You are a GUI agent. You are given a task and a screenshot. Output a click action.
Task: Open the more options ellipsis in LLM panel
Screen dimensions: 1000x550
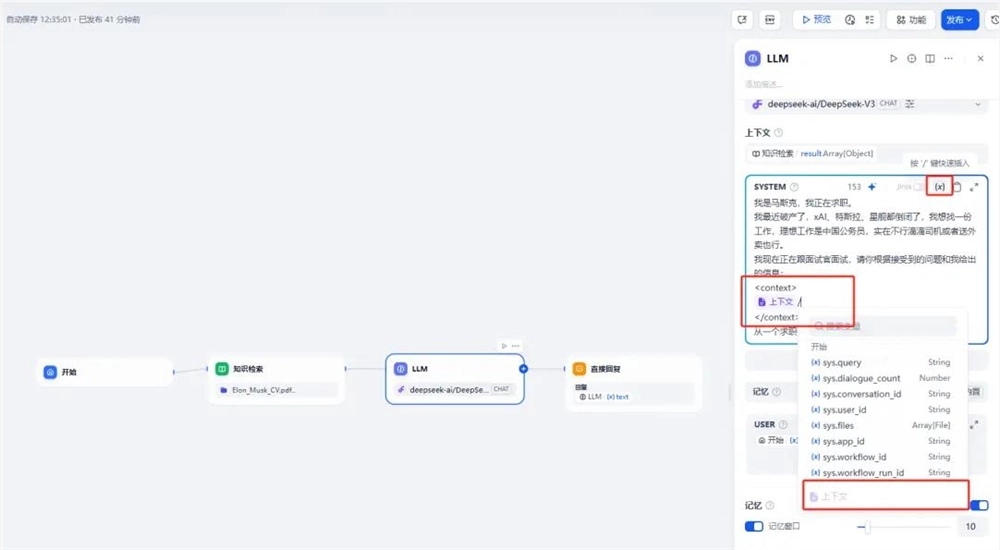[x=948, y=59]
